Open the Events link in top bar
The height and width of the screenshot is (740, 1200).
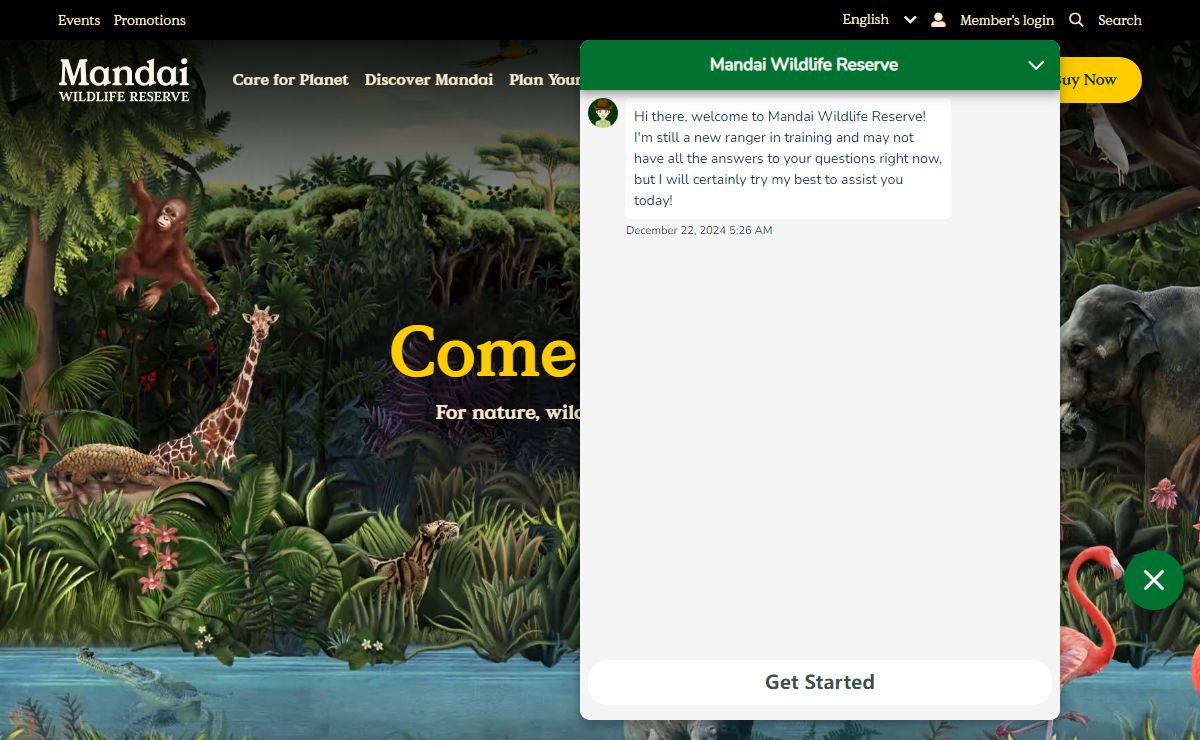tap(79, 20)
